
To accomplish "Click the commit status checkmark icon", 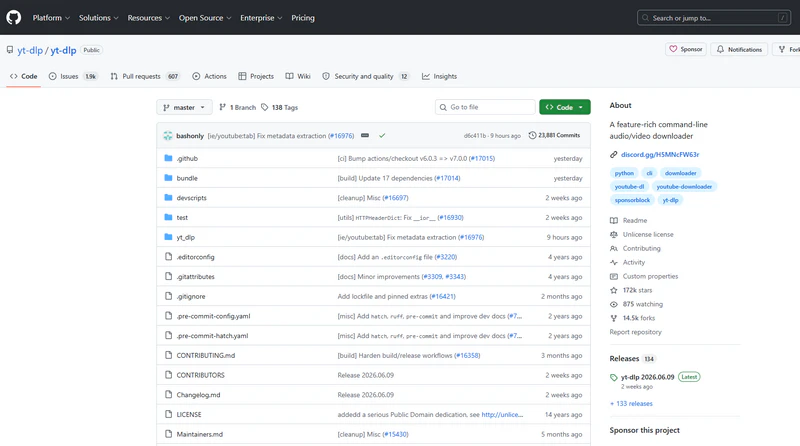I will coord(382,136).
